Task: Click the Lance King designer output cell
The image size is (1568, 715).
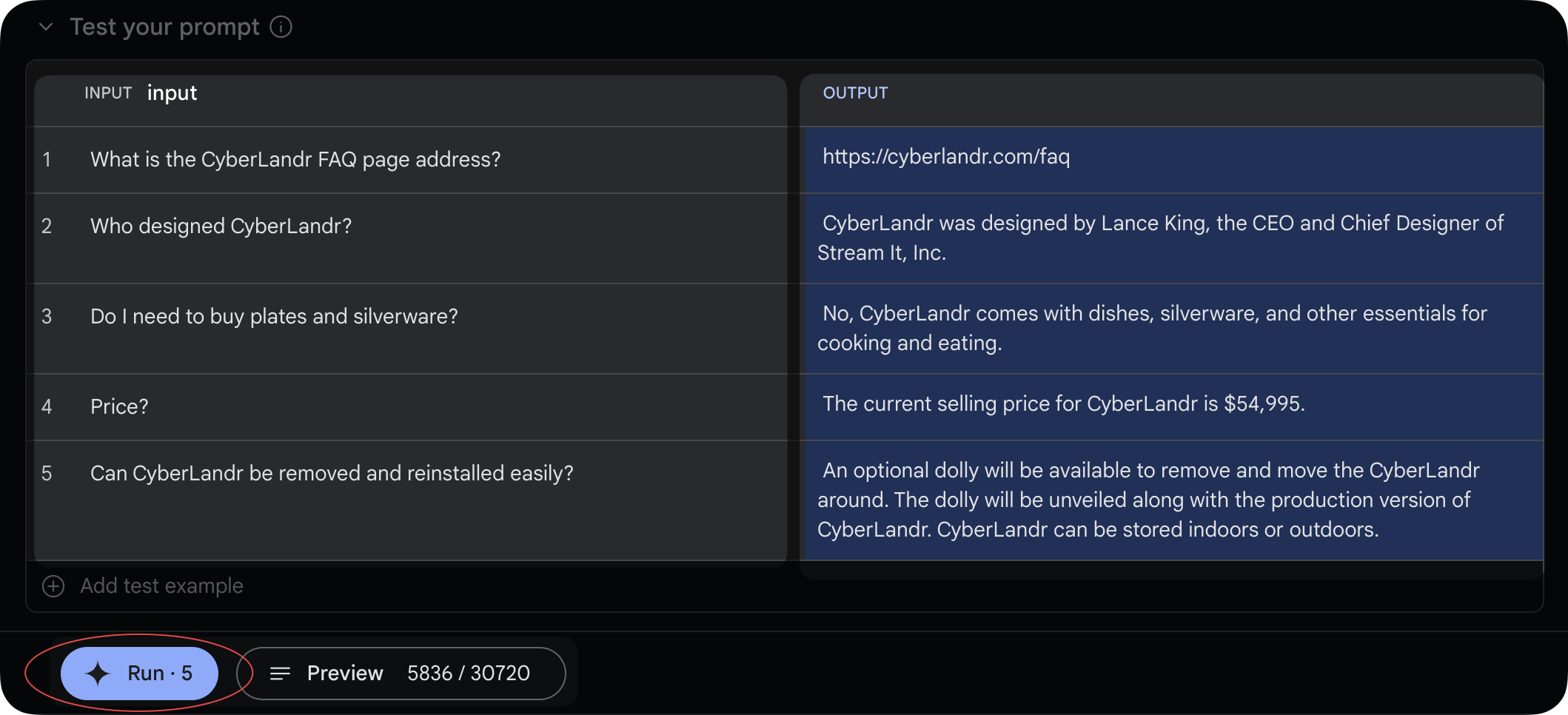Action: point(1174,238)
